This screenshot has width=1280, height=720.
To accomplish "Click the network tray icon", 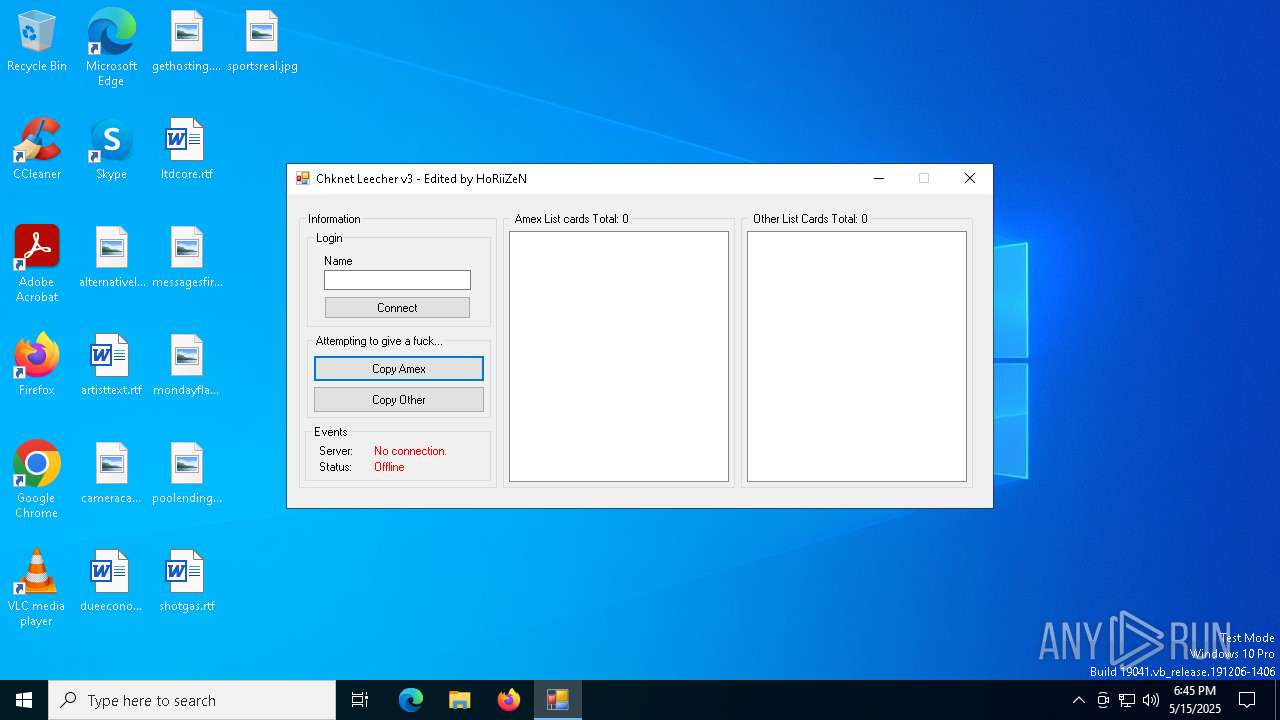I will click(1127, 700).
